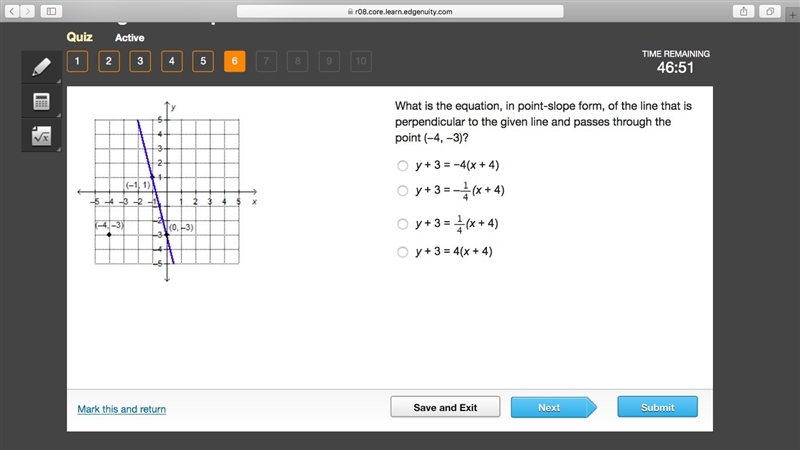Go to quiz question 1

[77, 61]
